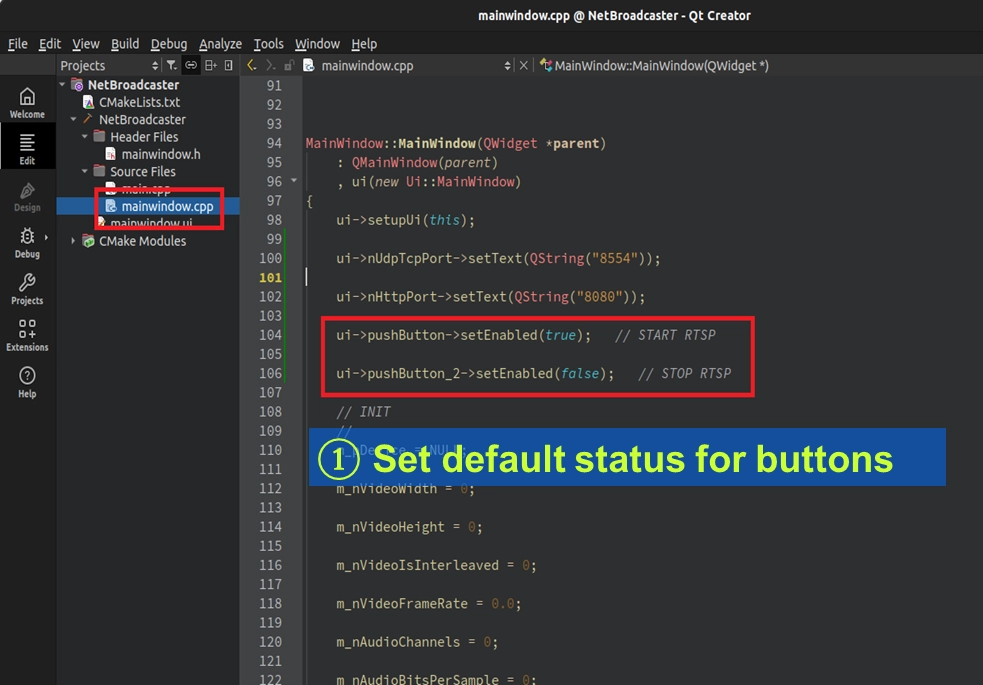The height and width of the screenshot is (685, 983).
Task: Open the symbol dropdown MainWindow::MainWindow(QWidget *)
Action: tap(661, 65)
